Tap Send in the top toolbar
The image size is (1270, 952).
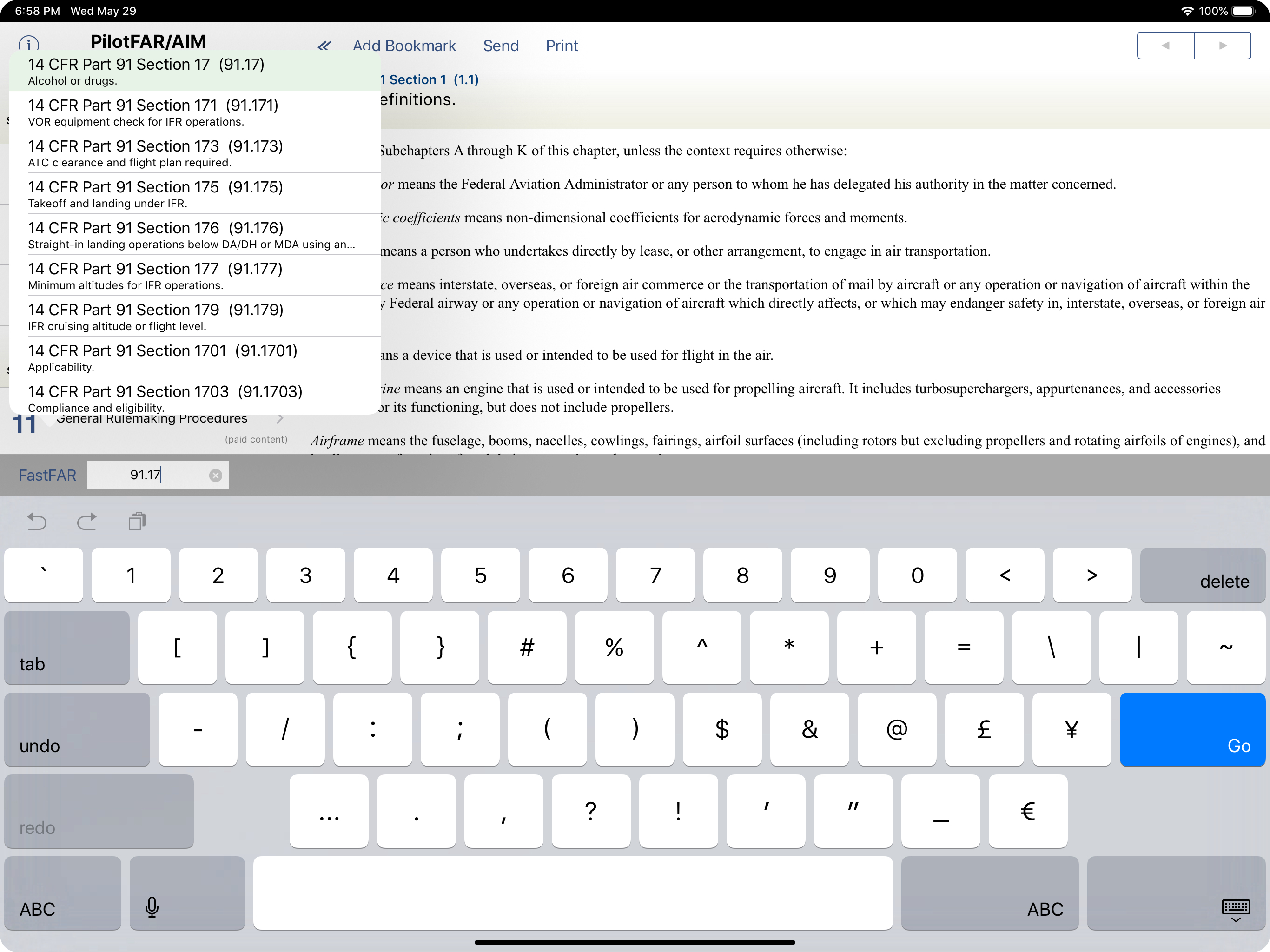pyautogui.click(x=501, y=46)
